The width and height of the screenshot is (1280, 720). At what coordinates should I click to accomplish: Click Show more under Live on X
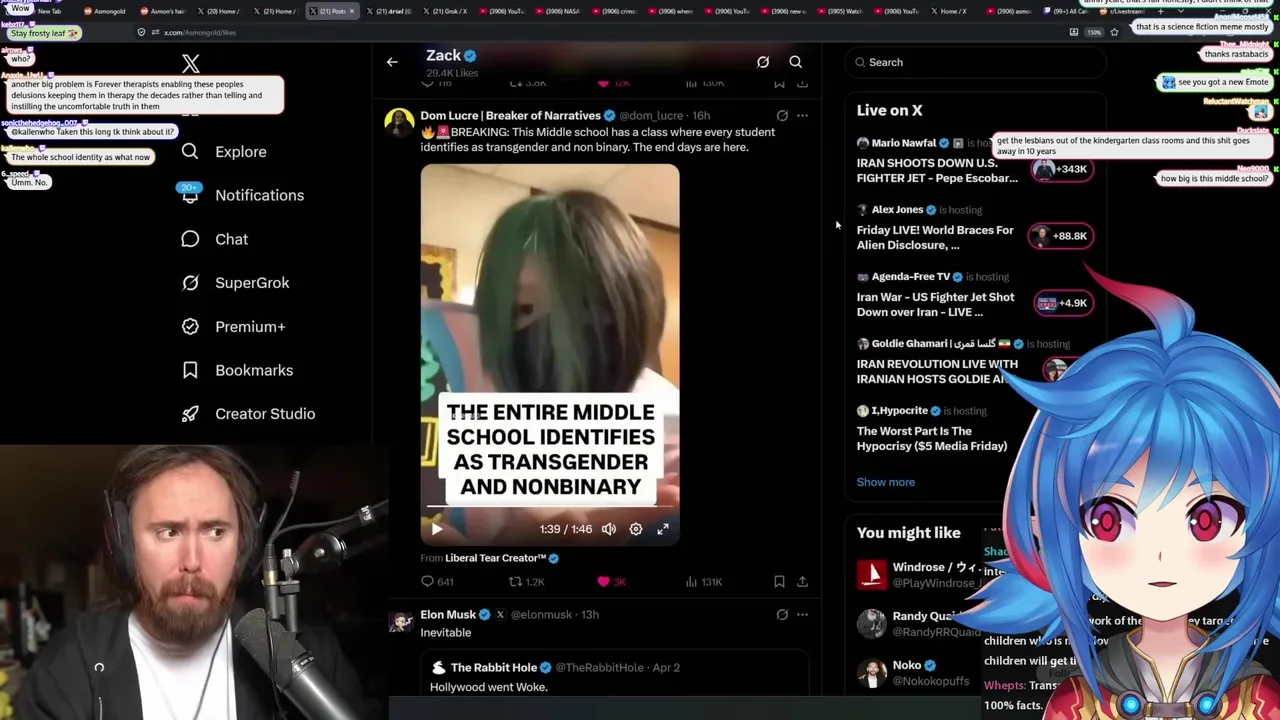[885, 482]
